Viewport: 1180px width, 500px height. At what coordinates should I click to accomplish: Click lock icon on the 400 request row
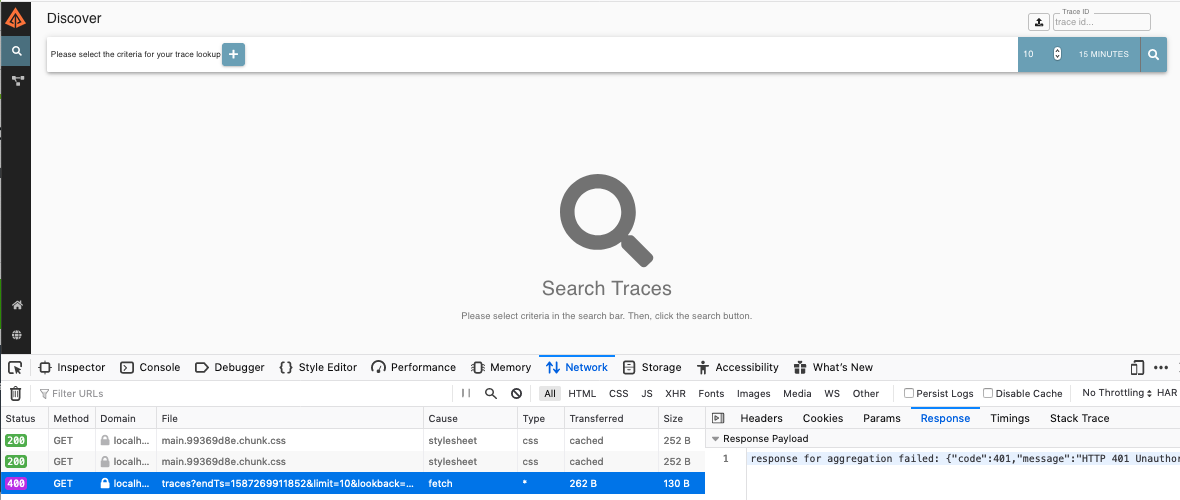coord(105,483)
